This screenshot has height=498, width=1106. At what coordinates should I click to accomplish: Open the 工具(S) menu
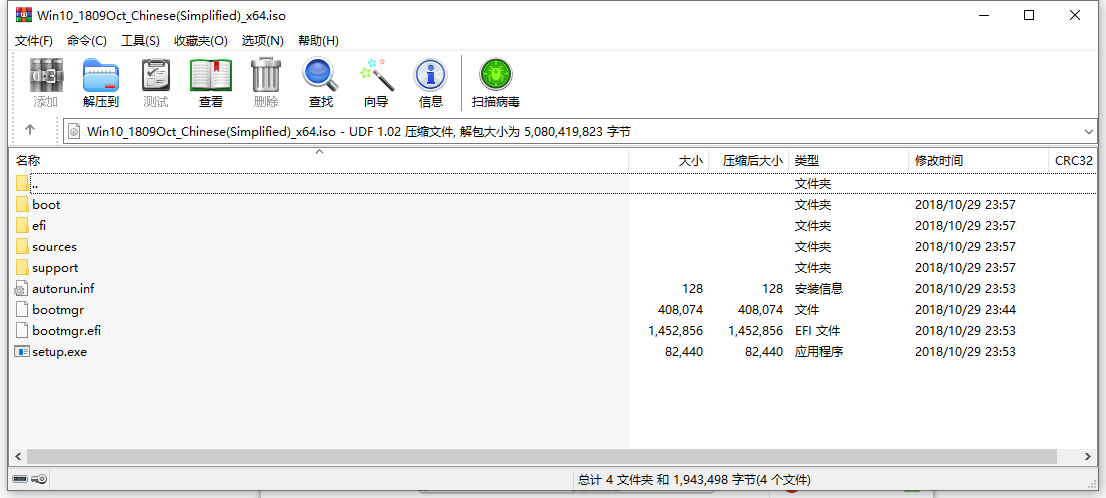coord(140,41)
